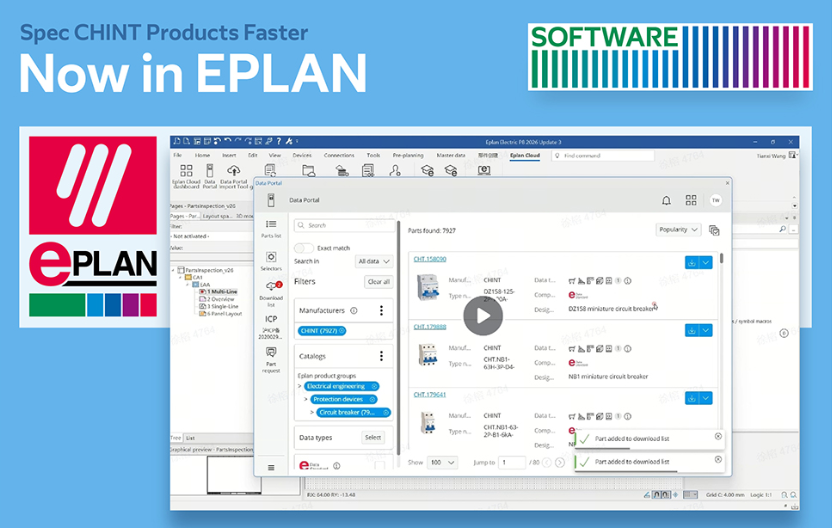832x528 pixels.
Task: Open Manufacturers three-dot menu
Action: [x=382, y=310]
